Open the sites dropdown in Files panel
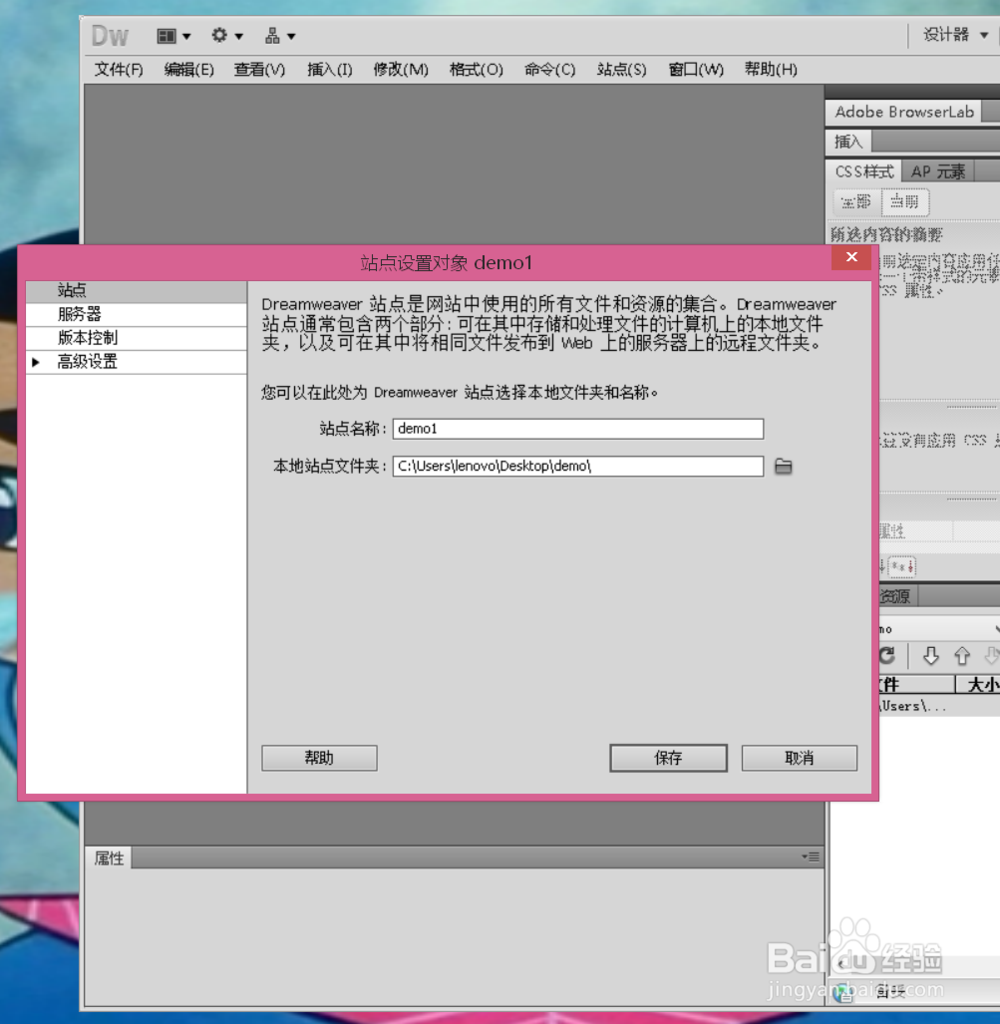This screenshot has height=1024, width=1000. pos(940,628)
